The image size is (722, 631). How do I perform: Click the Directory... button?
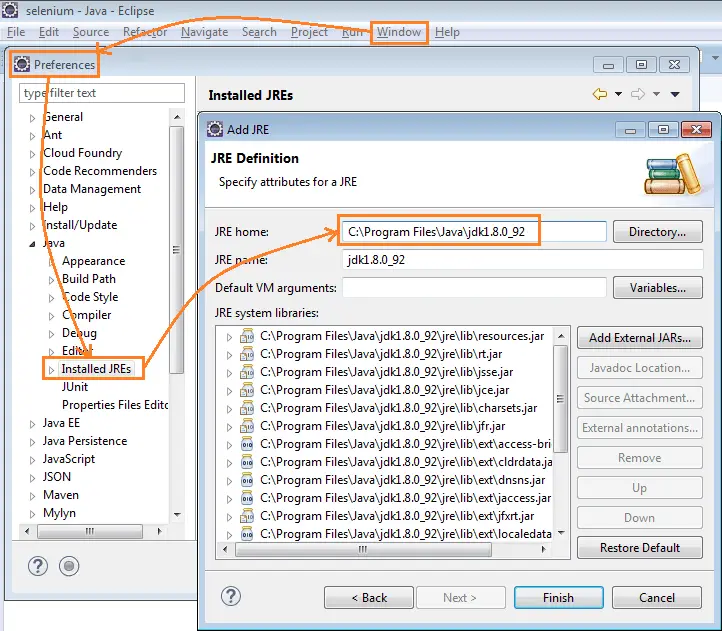pyautogui.click(x=657, y=232)
